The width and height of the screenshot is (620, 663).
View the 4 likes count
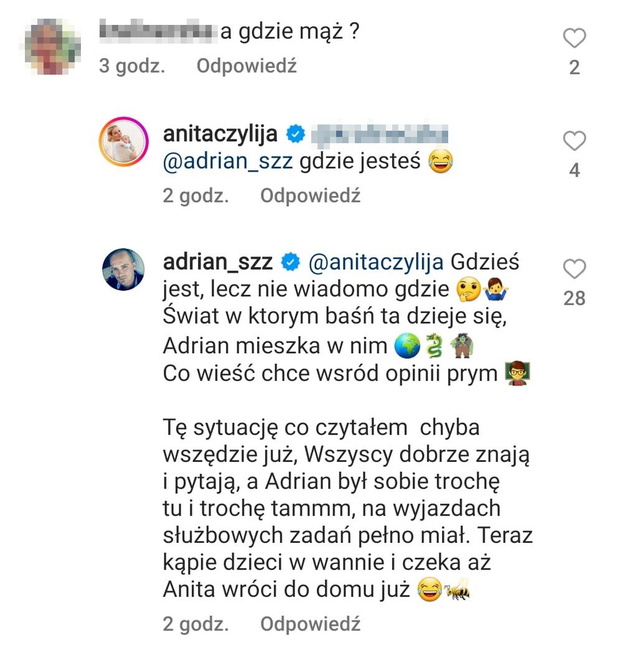pos(574,170)
